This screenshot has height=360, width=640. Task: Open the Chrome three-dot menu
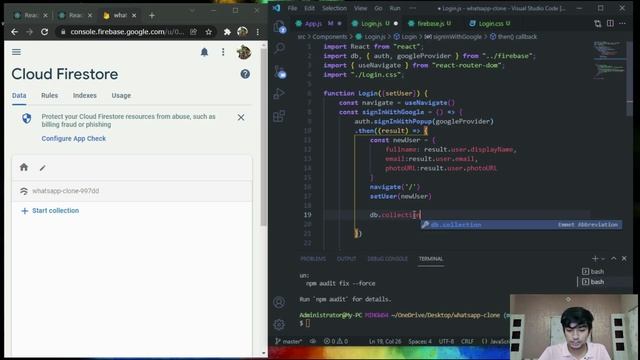pyautogui.click(x=258, y=32)
